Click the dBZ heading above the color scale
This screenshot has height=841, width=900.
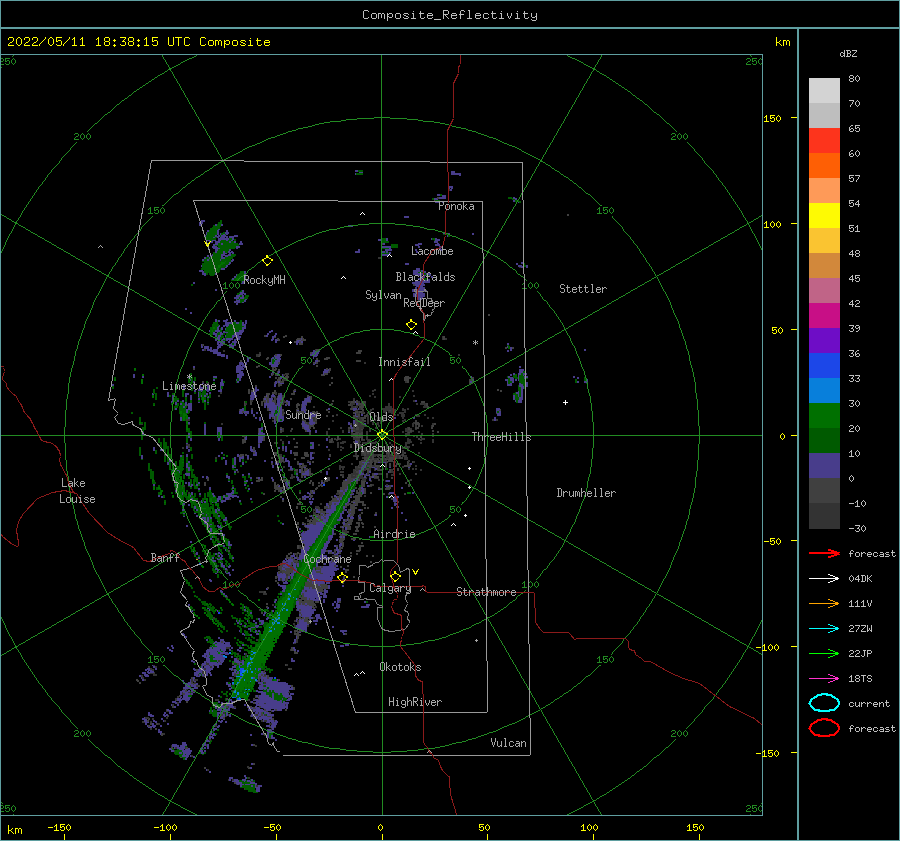pos(848,53)
